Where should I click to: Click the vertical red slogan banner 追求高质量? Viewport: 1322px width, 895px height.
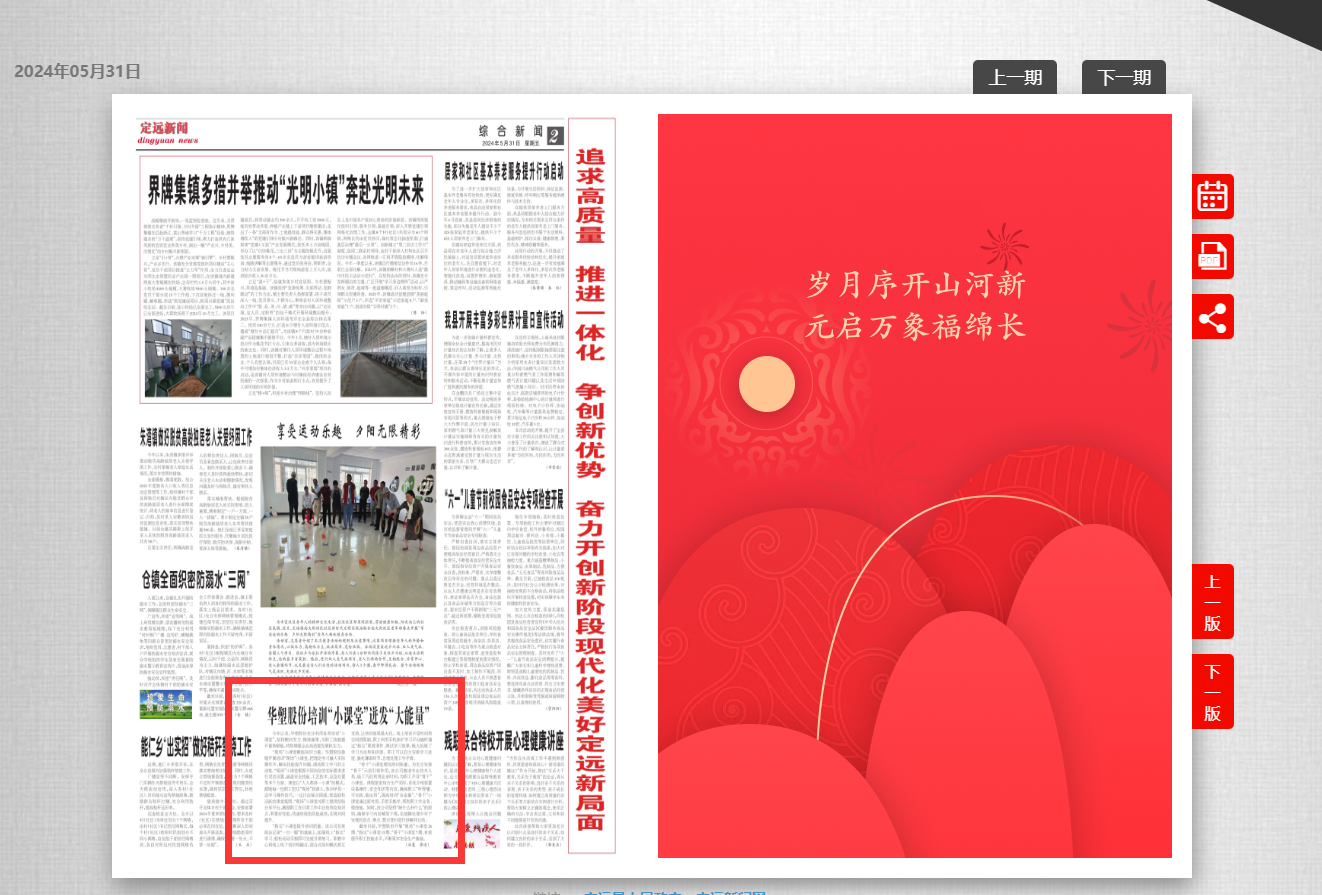590,485
